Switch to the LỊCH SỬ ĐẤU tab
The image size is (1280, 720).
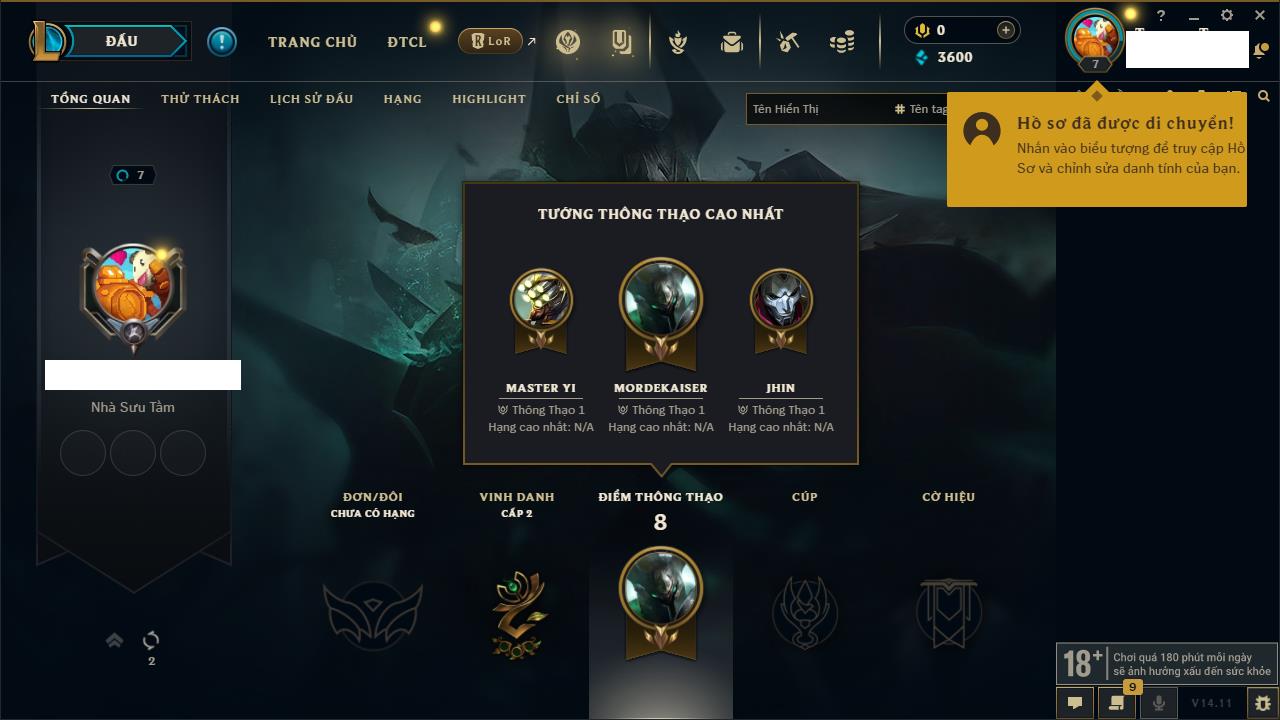311,99
